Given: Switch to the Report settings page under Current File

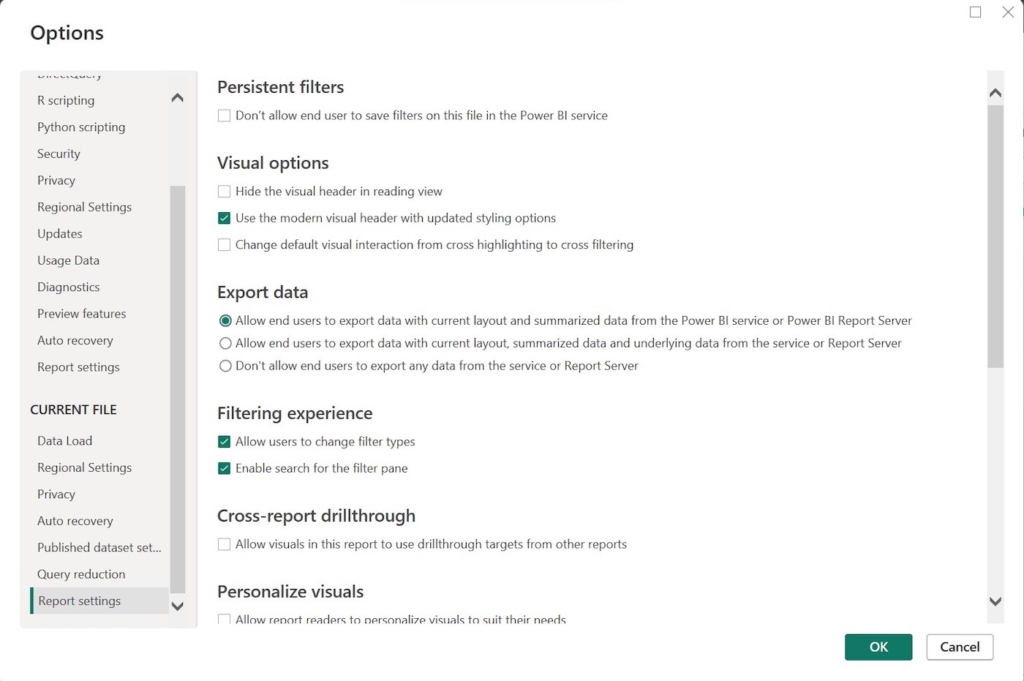Looking at the screenshot, I should click(77, 600).
